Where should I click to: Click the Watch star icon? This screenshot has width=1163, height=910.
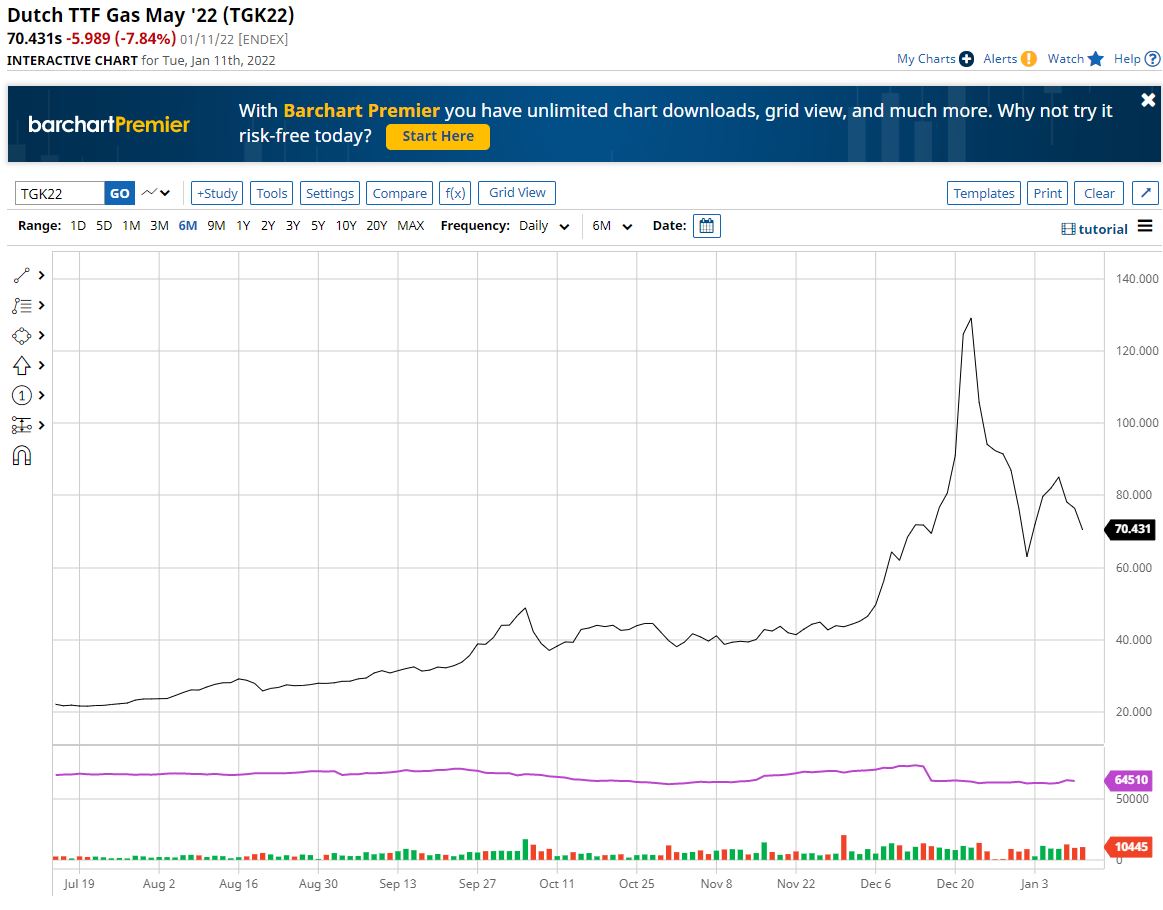(x=1096, y=59)
